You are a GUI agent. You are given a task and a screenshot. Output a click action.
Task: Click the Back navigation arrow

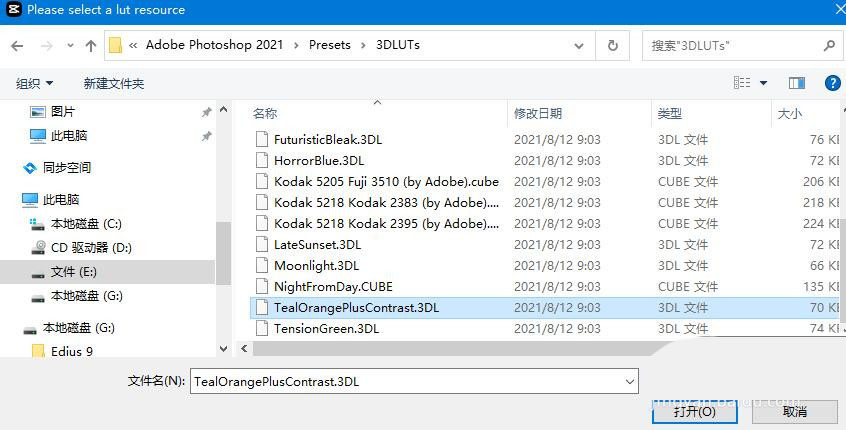coord(17,45)
